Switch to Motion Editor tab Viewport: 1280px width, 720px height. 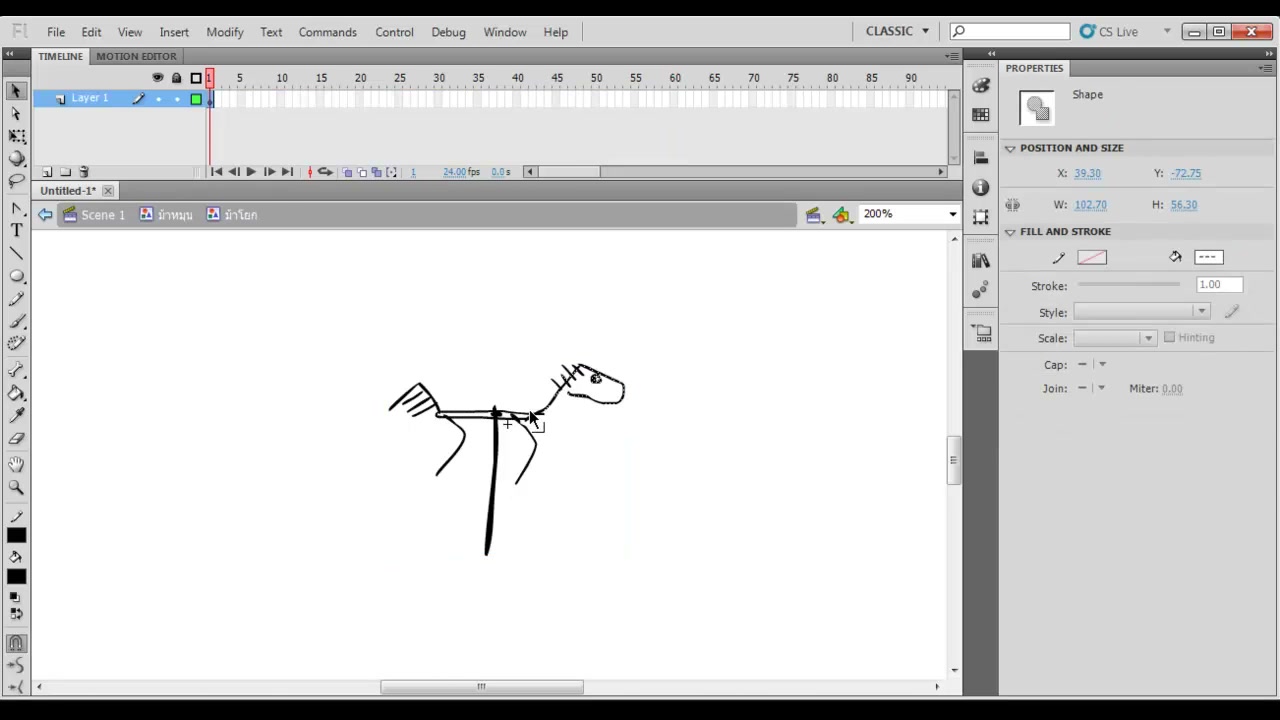tap(136, 56)
